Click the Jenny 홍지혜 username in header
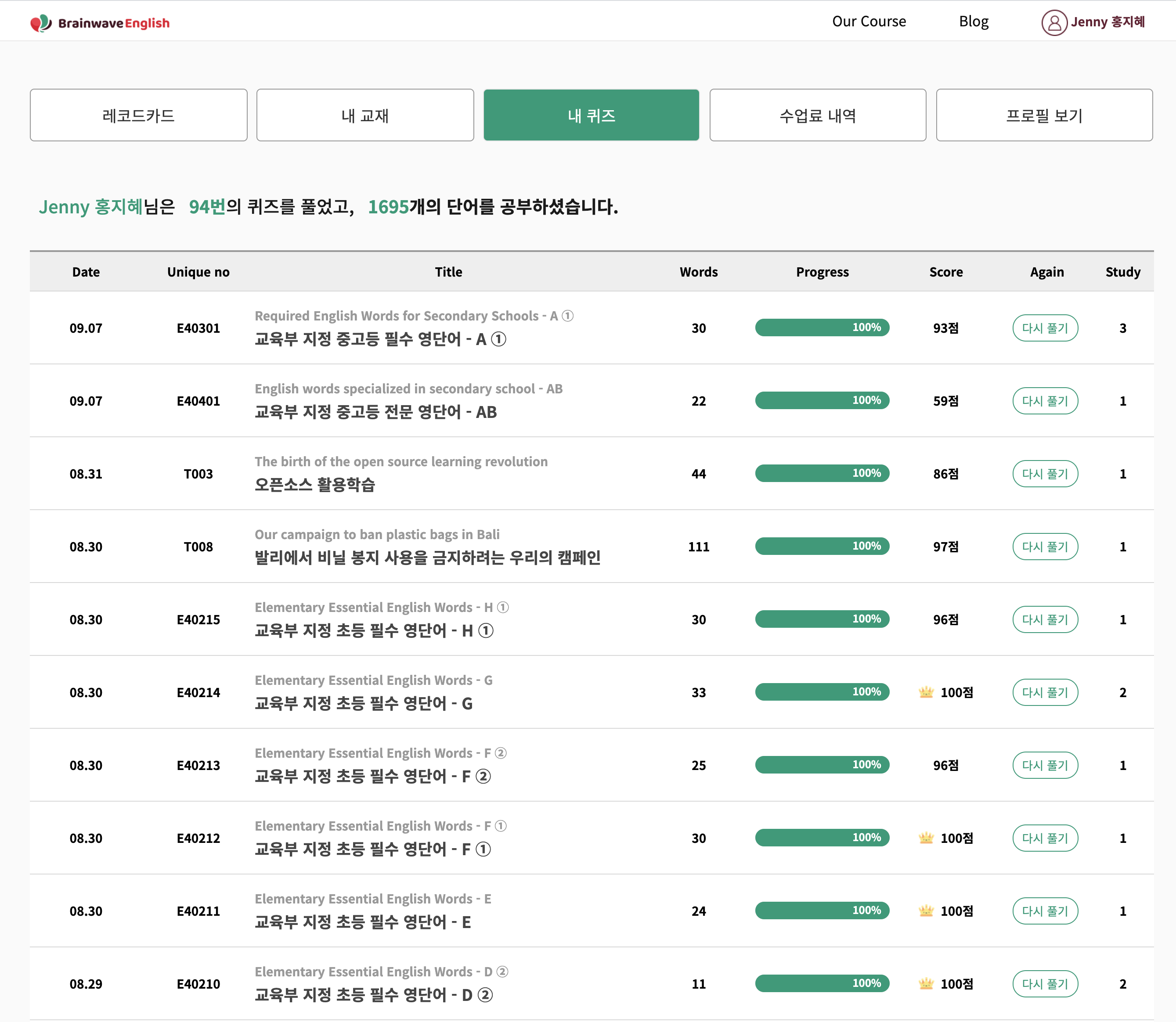 [1107, 22]
